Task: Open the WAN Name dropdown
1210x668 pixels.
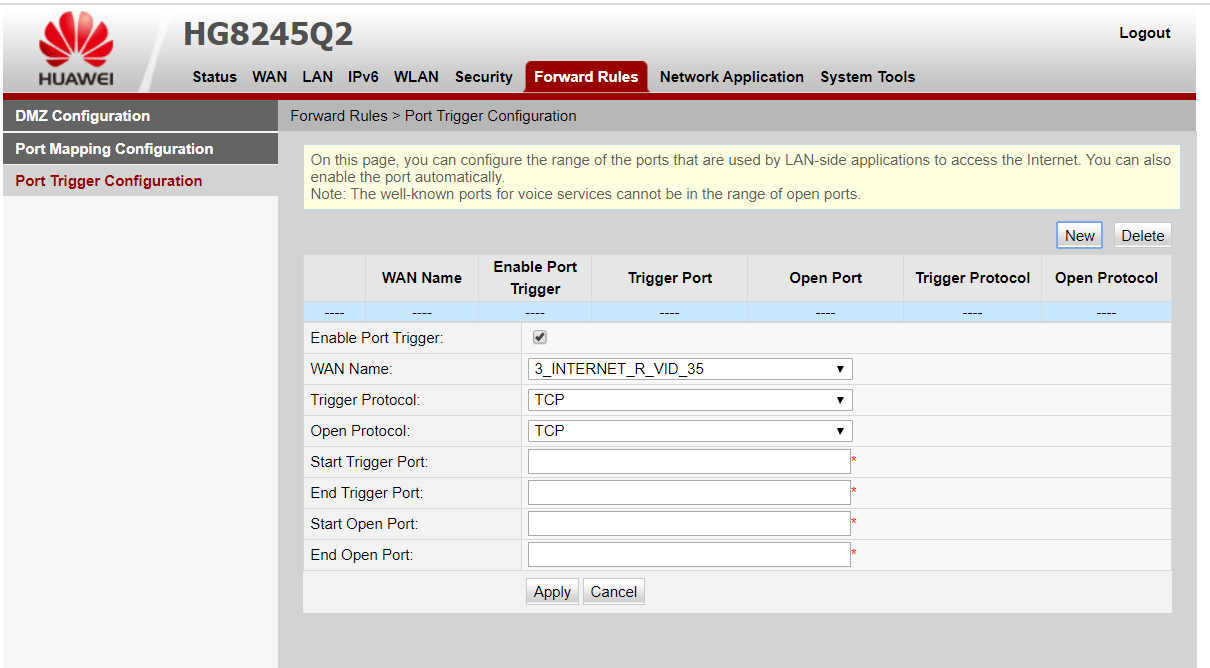Action: [x=690, y=369]
